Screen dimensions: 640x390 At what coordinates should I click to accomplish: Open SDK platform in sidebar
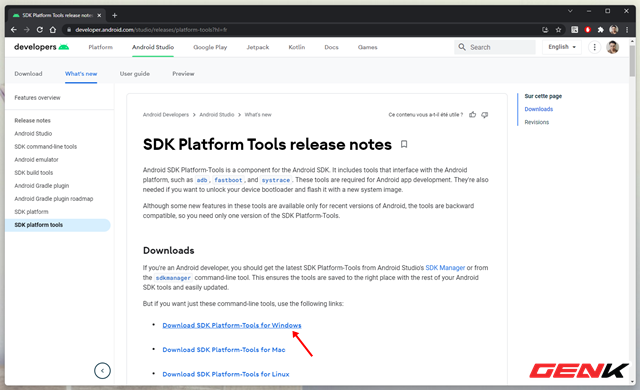pos(31,212)
